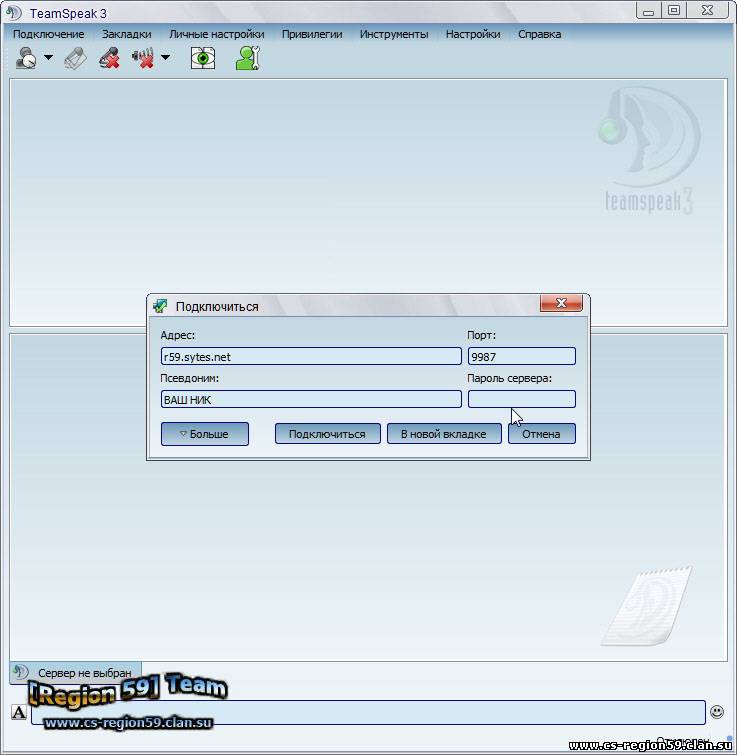The height and width of the screenshot is (755, 737).
Task: Open the green contacts manager icon
Action: pos(248,58)
